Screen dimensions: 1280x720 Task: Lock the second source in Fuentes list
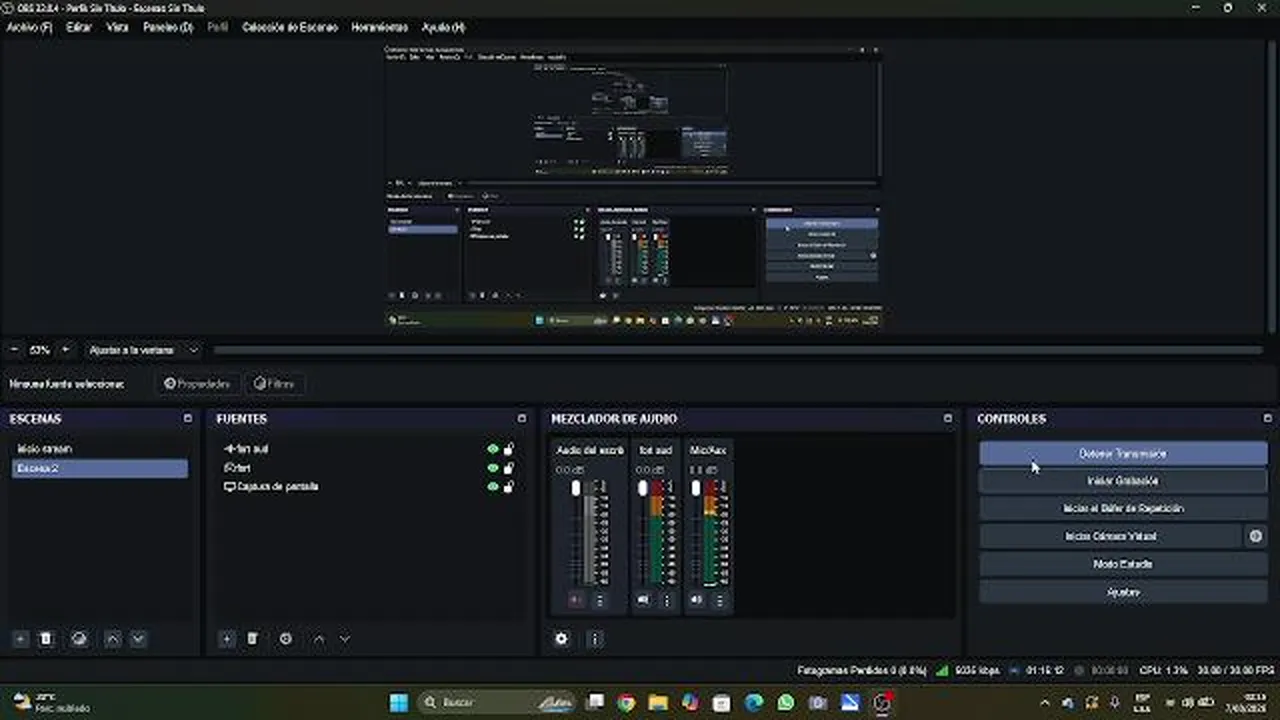509,468
